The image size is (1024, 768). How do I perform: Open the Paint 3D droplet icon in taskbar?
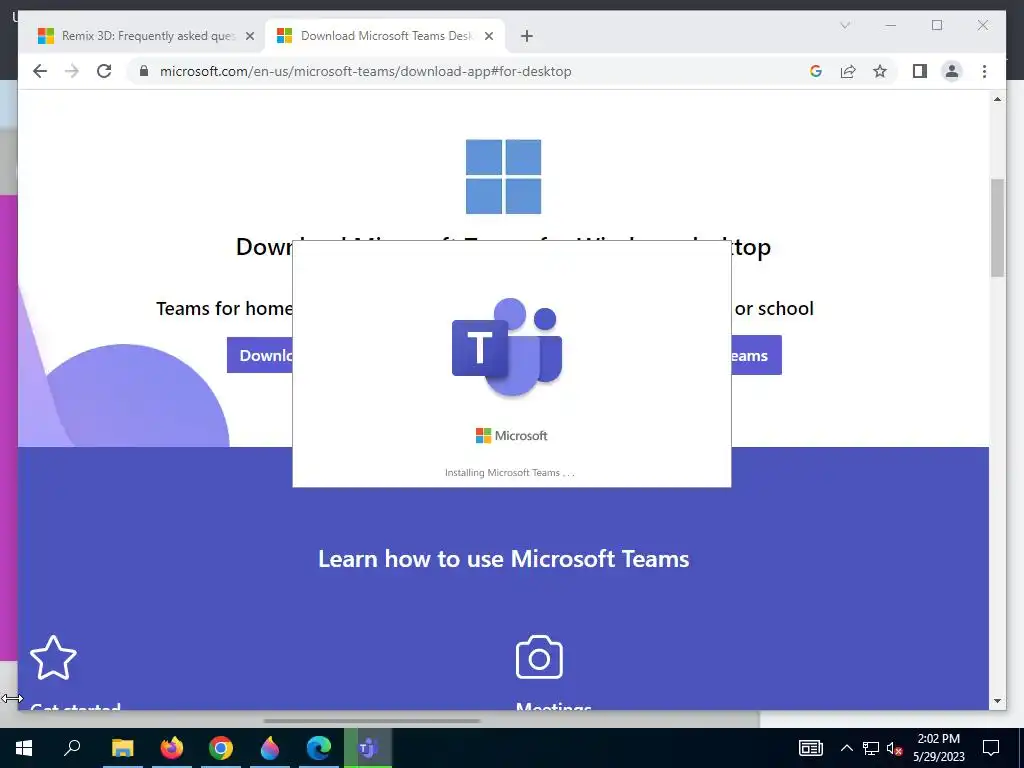pyautogui.click(x=269, y=748)
